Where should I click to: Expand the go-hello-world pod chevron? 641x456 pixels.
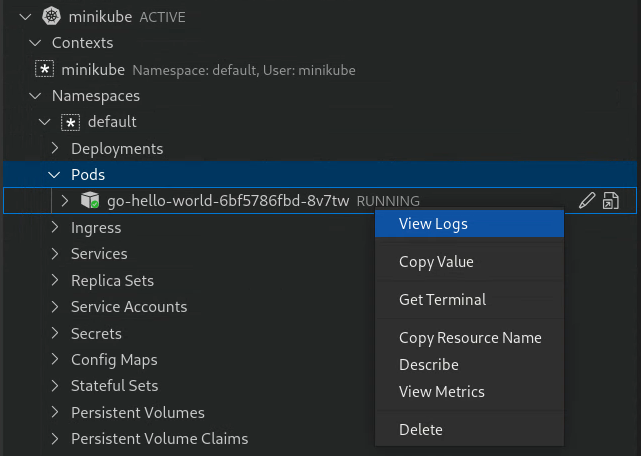65,201
